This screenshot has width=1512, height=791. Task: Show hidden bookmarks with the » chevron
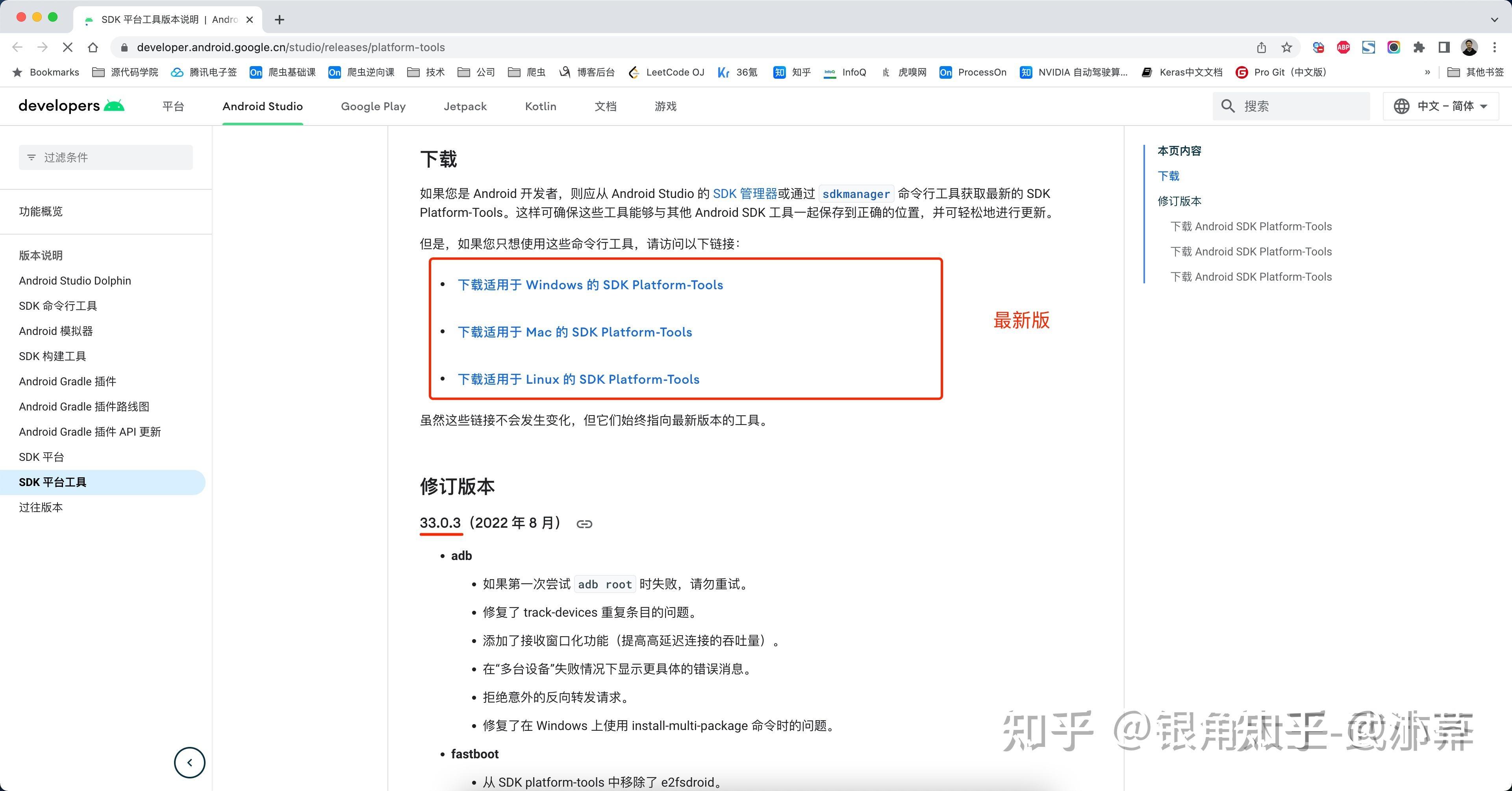point(1427,72)
